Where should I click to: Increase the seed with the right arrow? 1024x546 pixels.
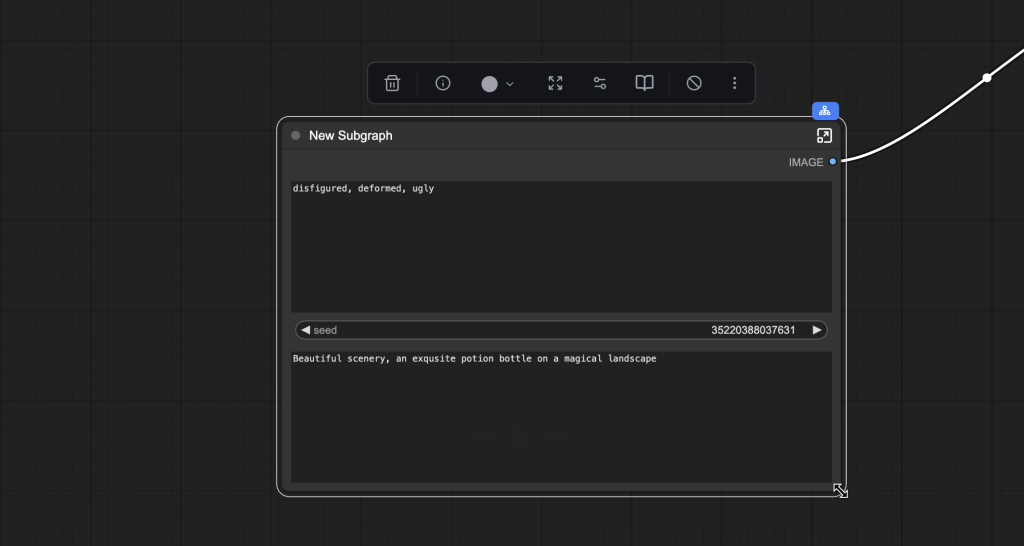pos(817,330)
